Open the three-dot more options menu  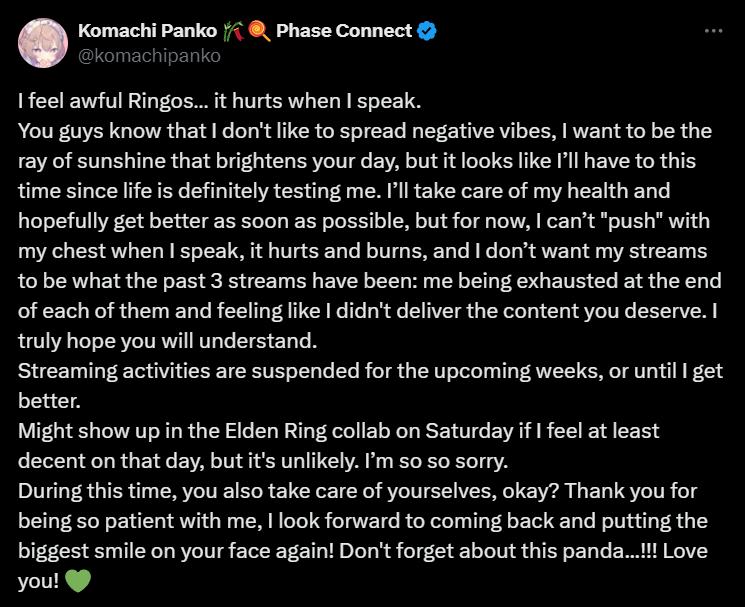click(x=713, y=31)
